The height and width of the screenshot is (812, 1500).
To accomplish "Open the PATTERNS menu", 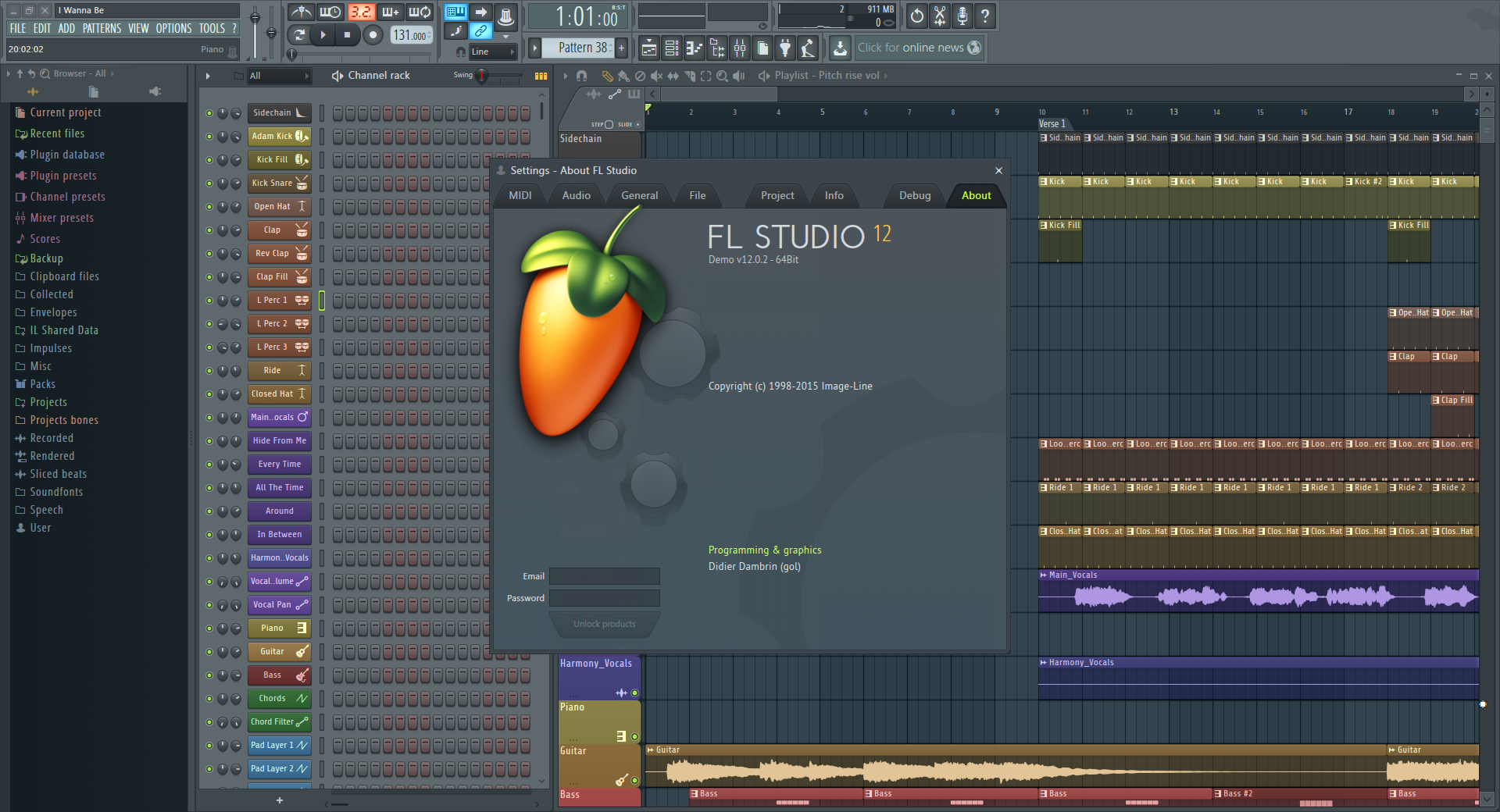I will click(102, 28).
